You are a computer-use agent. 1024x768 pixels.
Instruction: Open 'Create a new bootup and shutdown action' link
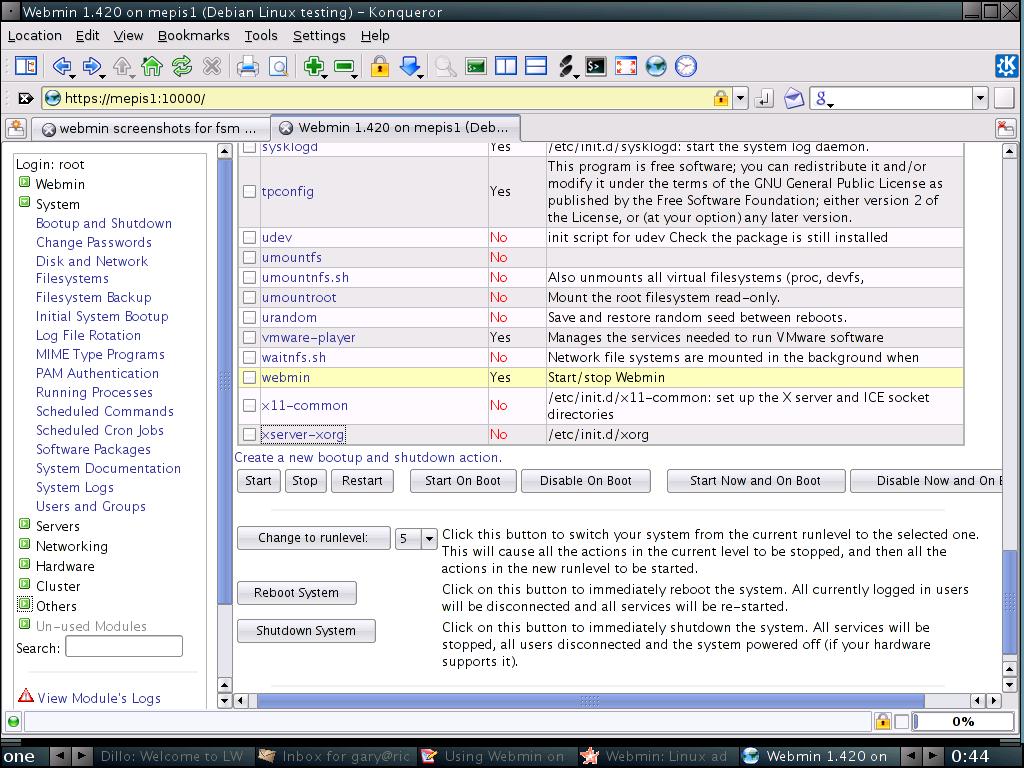click(x=368, y=457)
